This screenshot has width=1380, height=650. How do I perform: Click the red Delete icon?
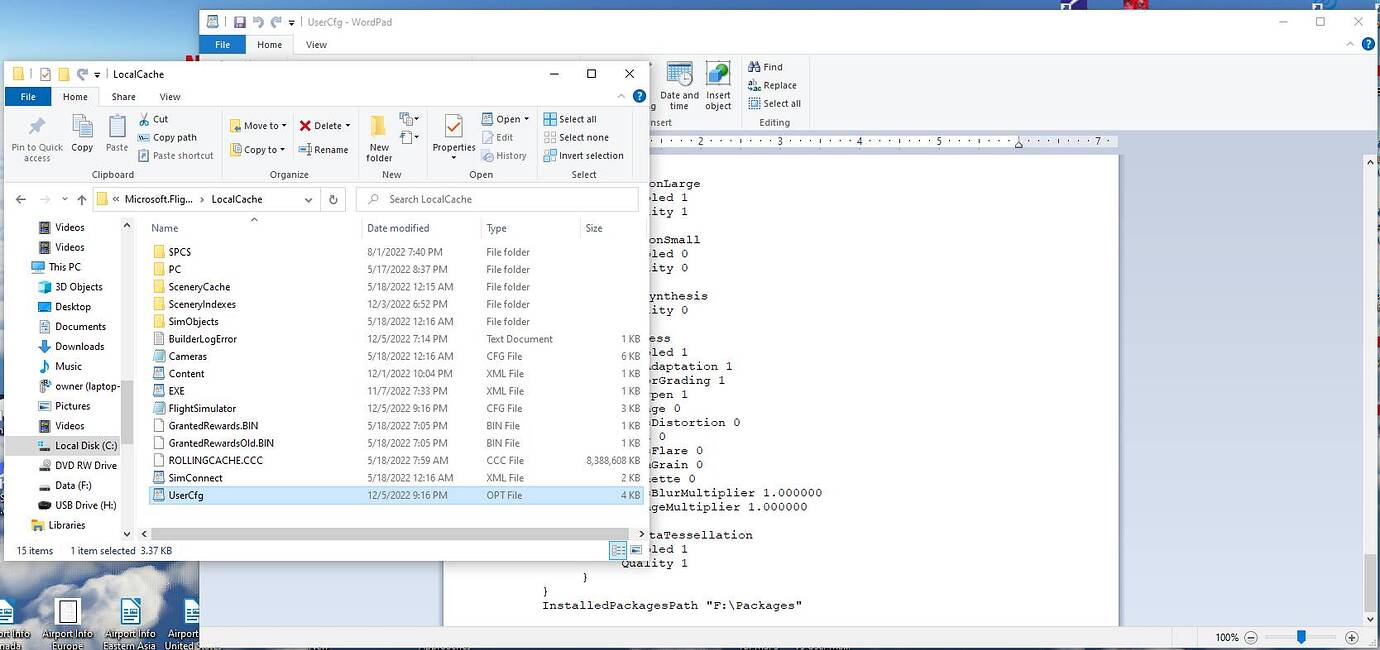click(306, 126)
